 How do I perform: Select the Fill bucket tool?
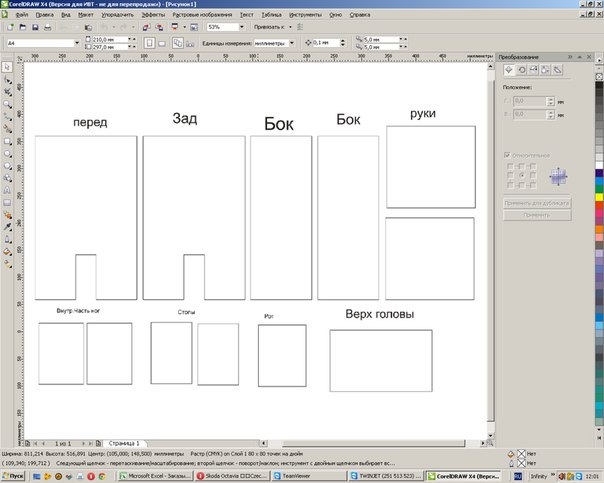pyautogui.click(x=7, y=252)
